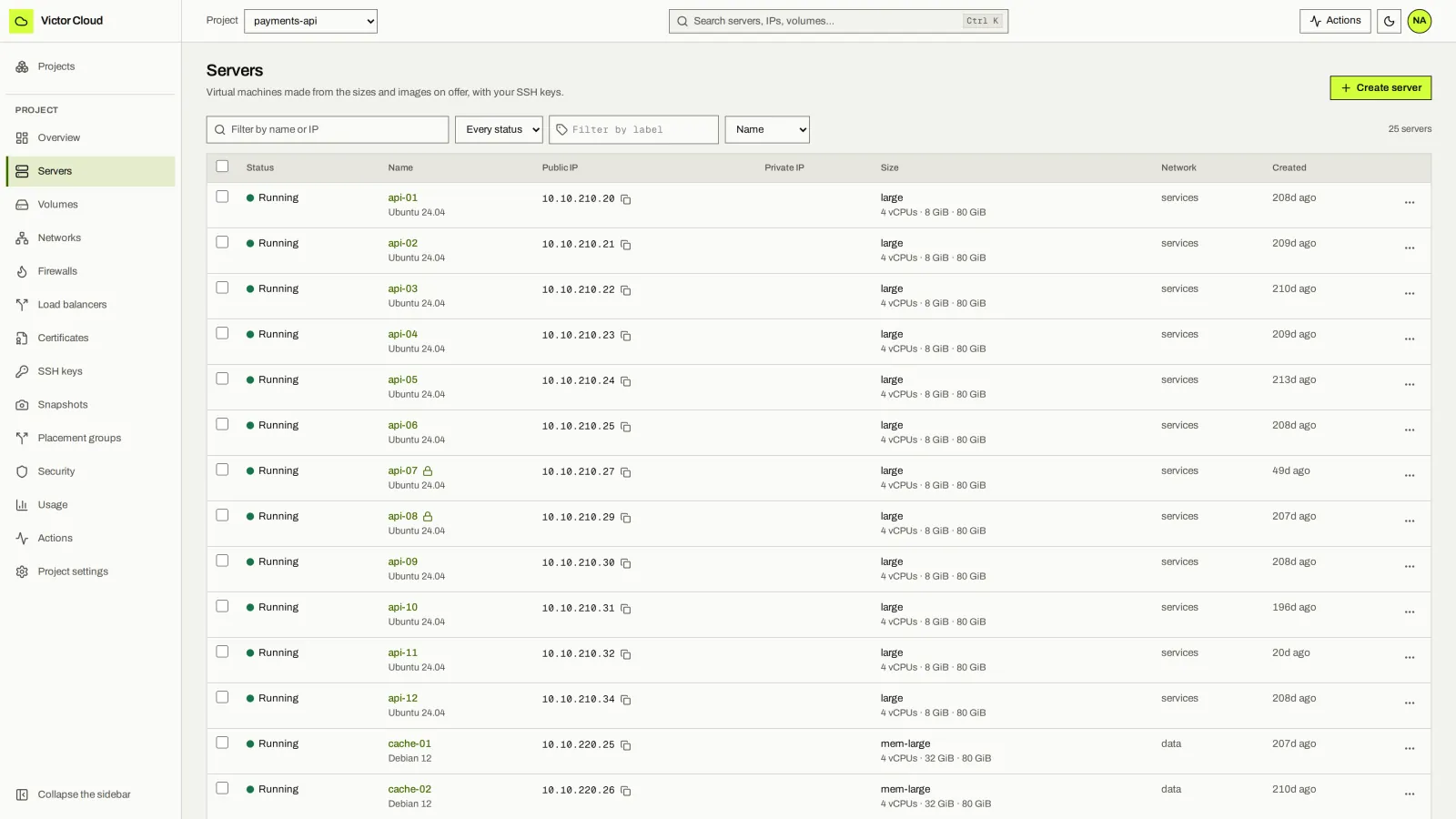Select the api-02 server checkbox
The image size is (1456, 819).
click(222, 242)
